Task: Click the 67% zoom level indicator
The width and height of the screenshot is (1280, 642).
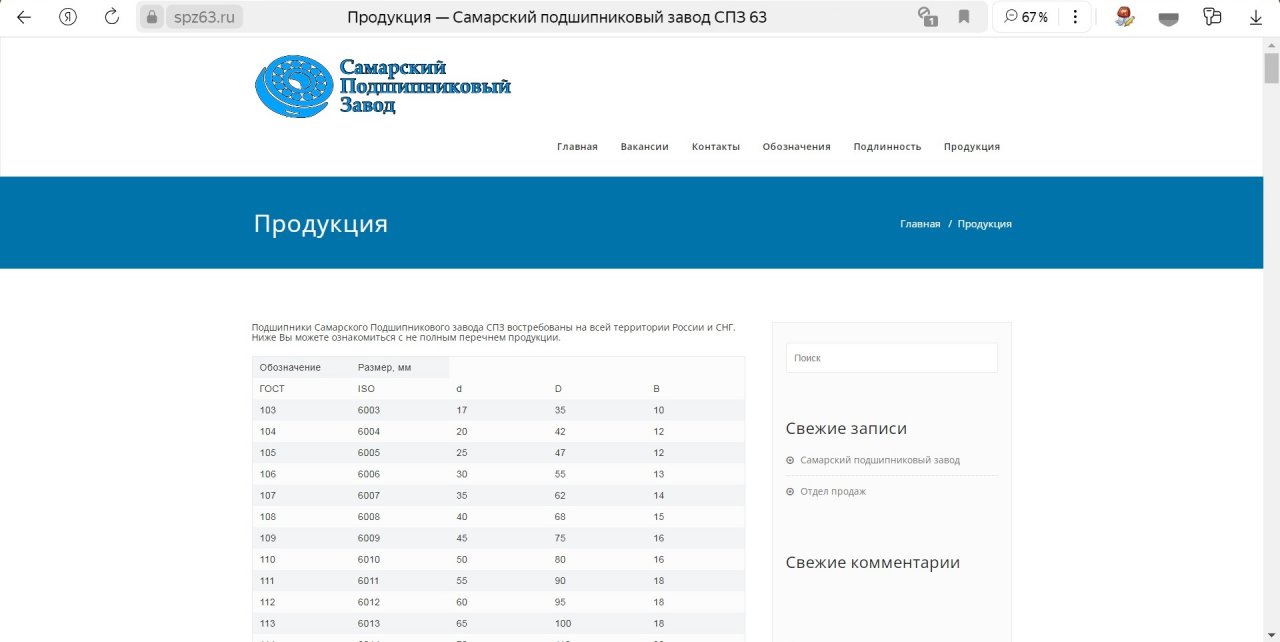Action: point(1026,17)
